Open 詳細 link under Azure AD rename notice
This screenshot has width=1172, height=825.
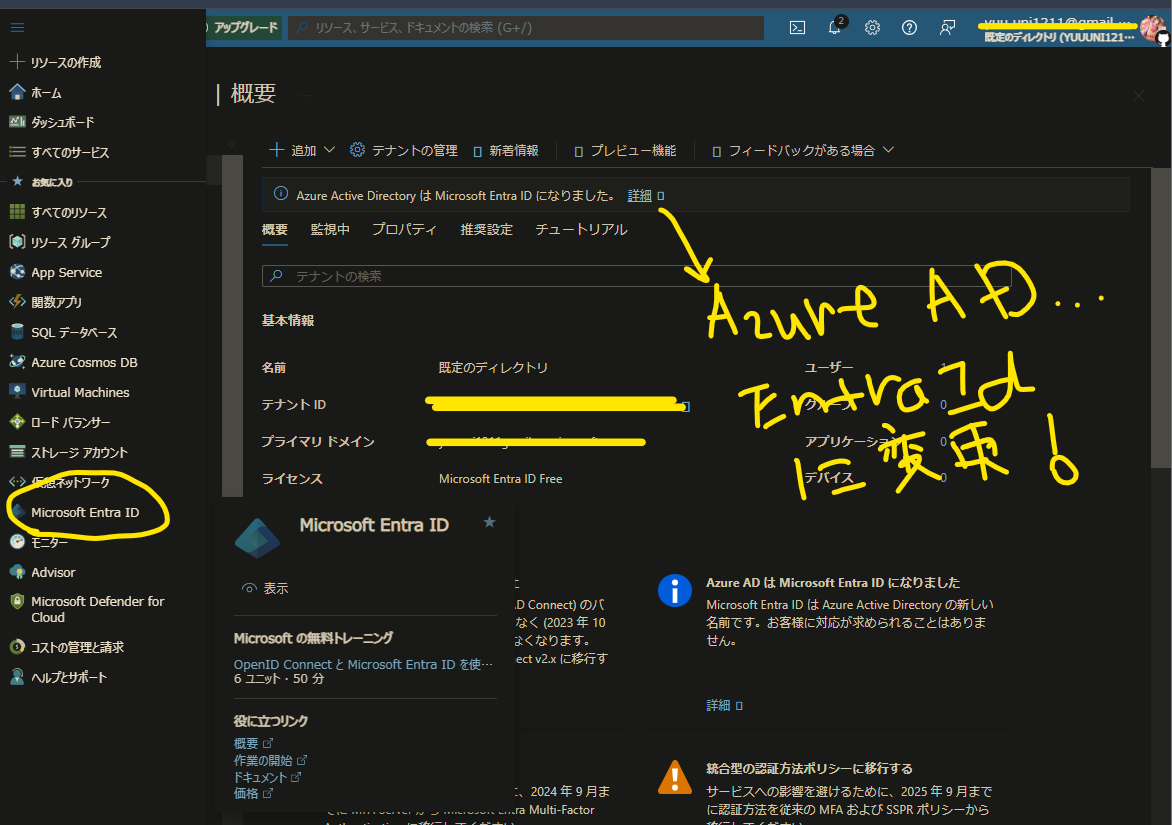718,705
